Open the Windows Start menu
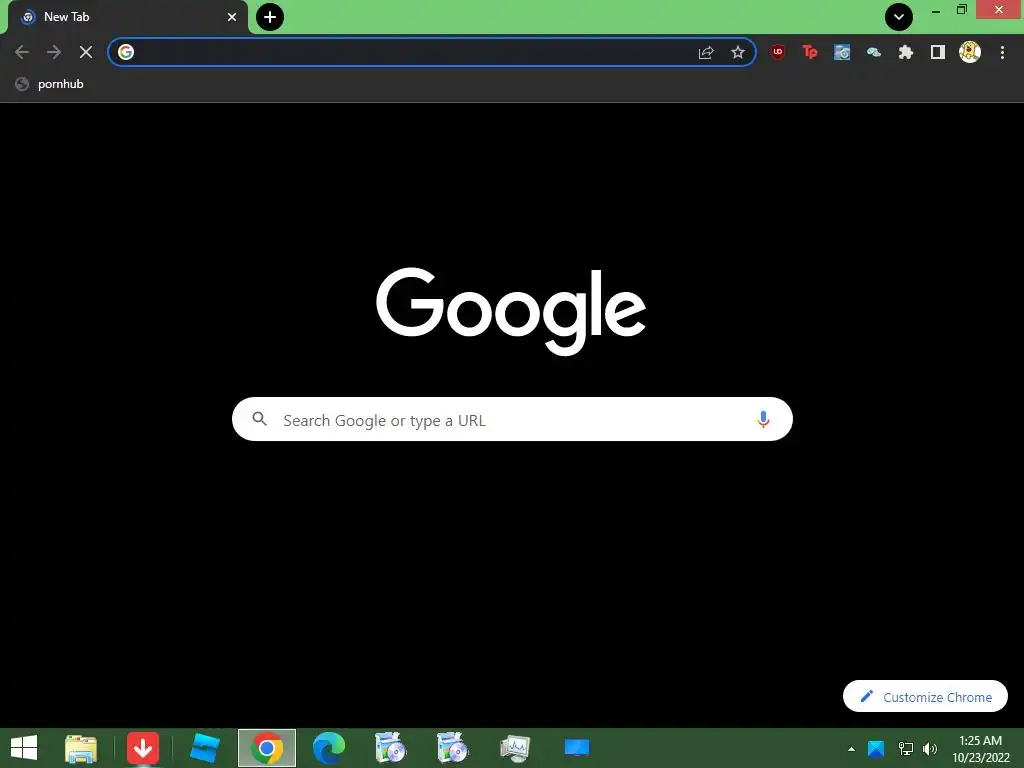The image size is (1024, 768). [24, 748]
